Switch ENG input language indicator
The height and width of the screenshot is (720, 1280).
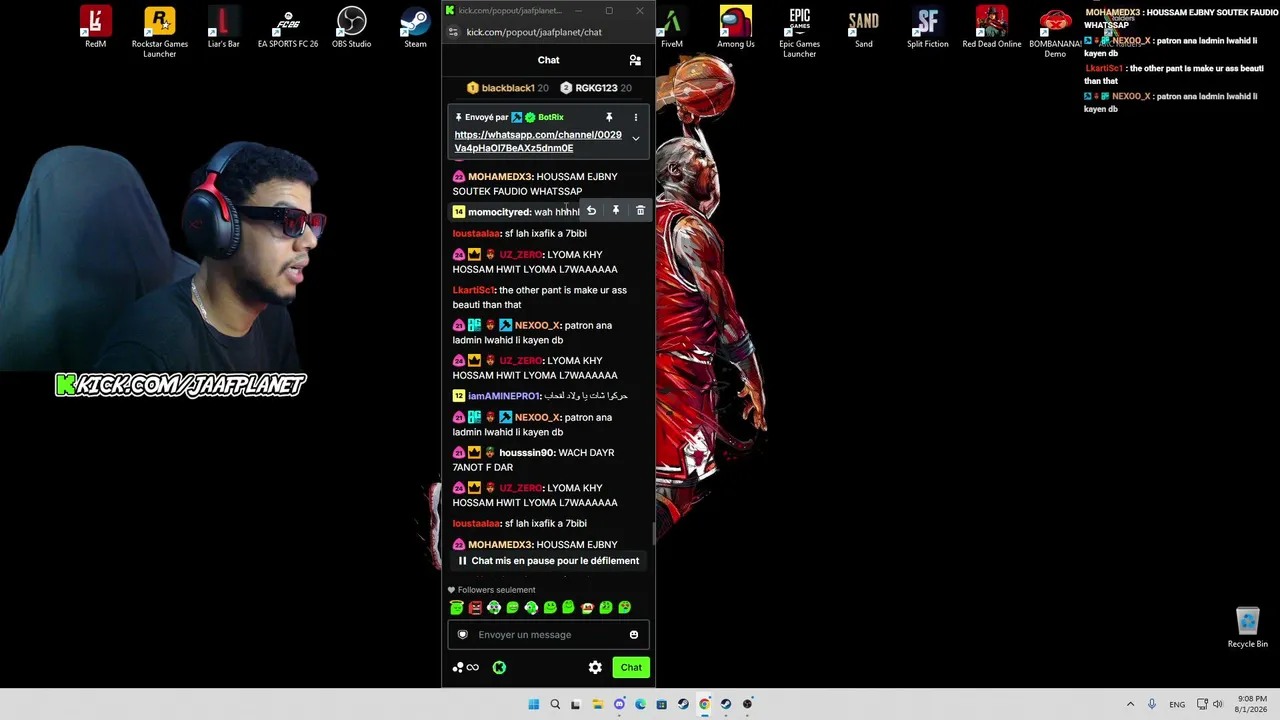(x=1177, y=704)
